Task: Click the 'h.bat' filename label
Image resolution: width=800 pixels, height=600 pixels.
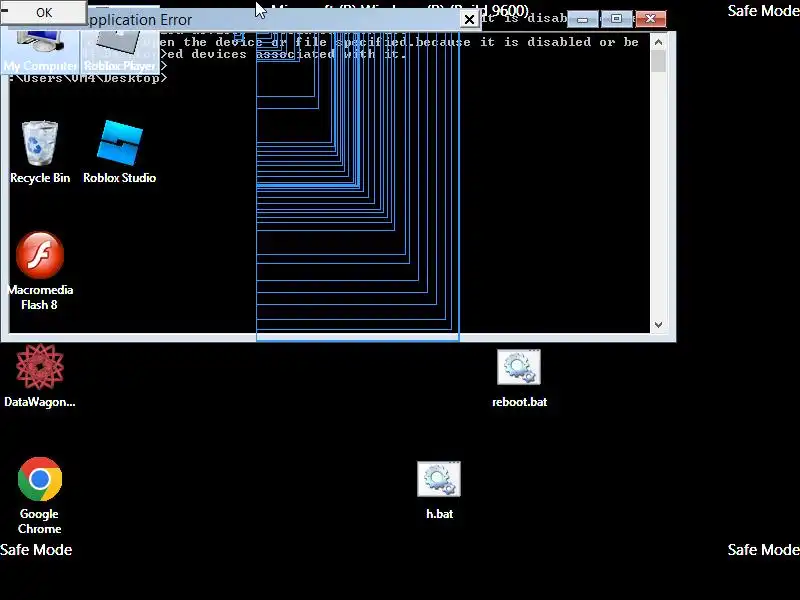Action: pos(439,514)
